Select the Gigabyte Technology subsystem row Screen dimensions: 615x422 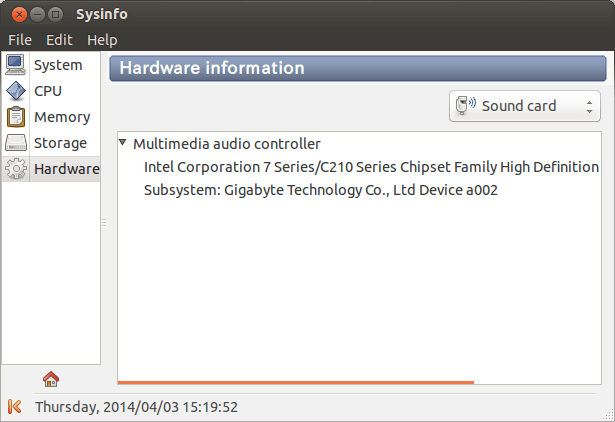(x=320, y=189)
